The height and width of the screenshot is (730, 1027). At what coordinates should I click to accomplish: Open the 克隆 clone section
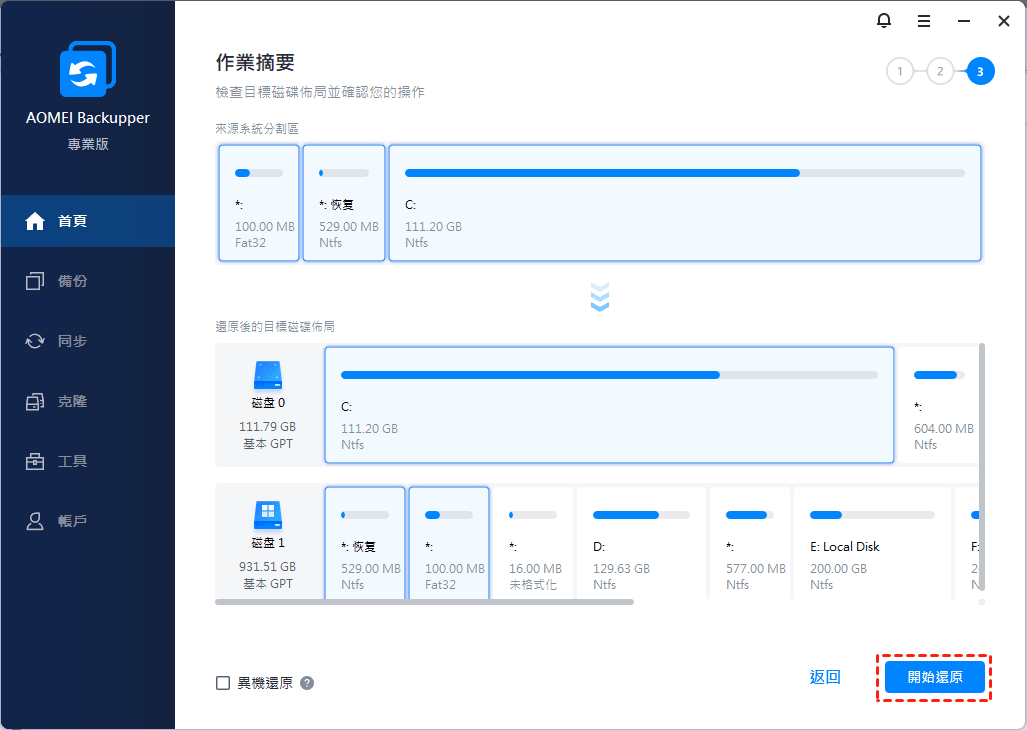click(87, 401)
